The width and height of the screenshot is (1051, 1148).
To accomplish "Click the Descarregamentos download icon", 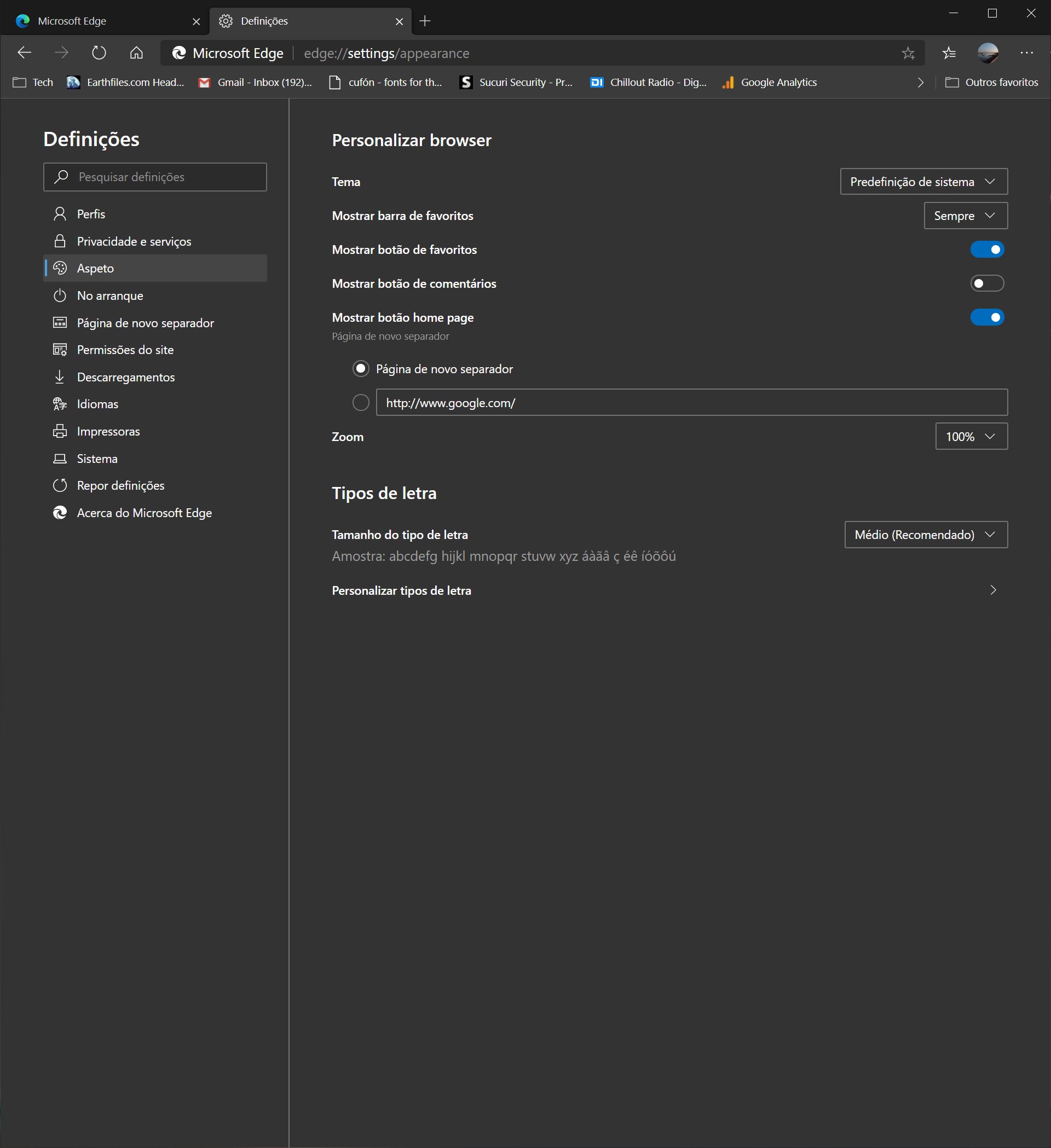I will 60,377.
